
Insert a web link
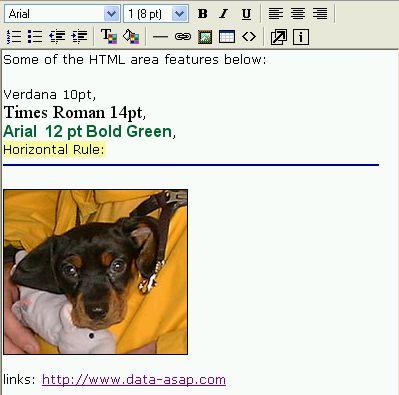click(x=183, y=37)
